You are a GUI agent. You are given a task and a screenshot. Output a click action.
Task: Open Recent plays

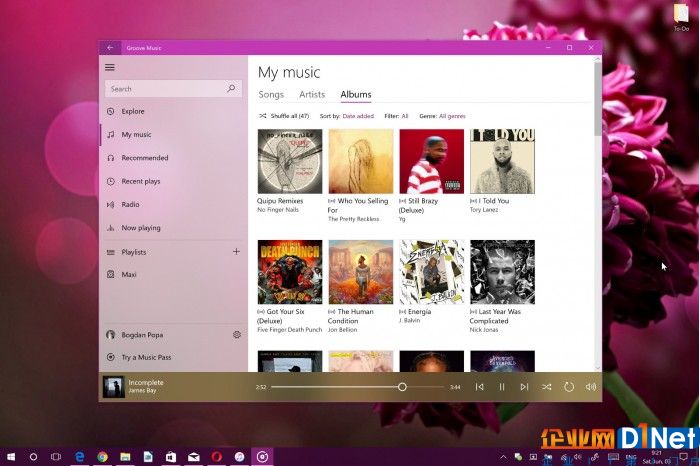tap(173, 181)
